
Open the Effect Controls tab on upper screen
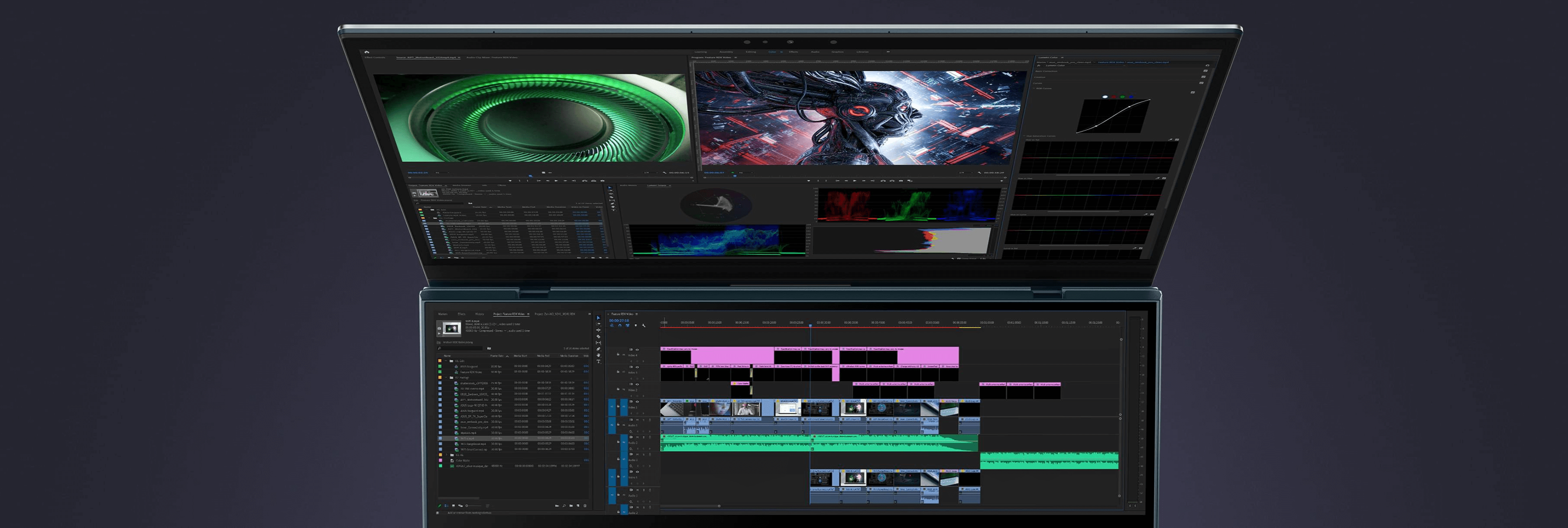coord(375,58)
